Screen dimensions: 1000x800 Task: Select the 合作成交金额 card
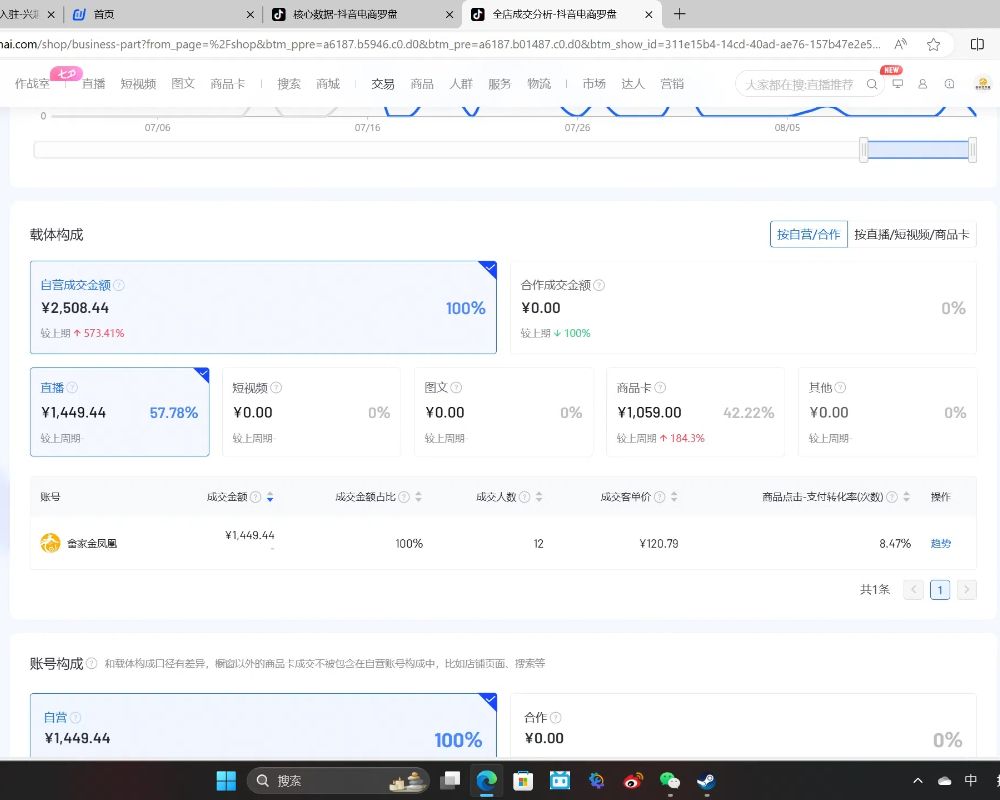pos(743,309)
